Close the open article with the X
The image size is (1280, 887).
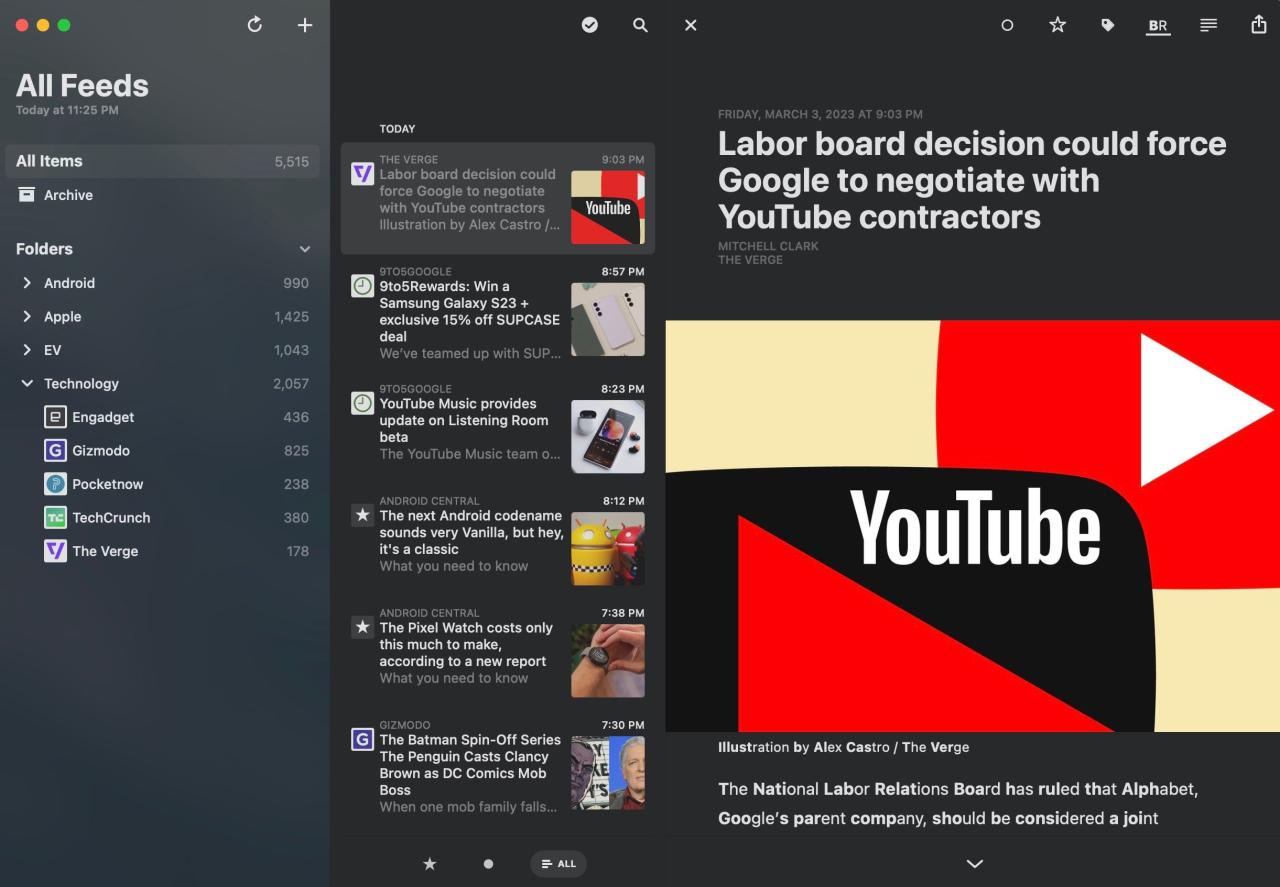click(690, 25)
